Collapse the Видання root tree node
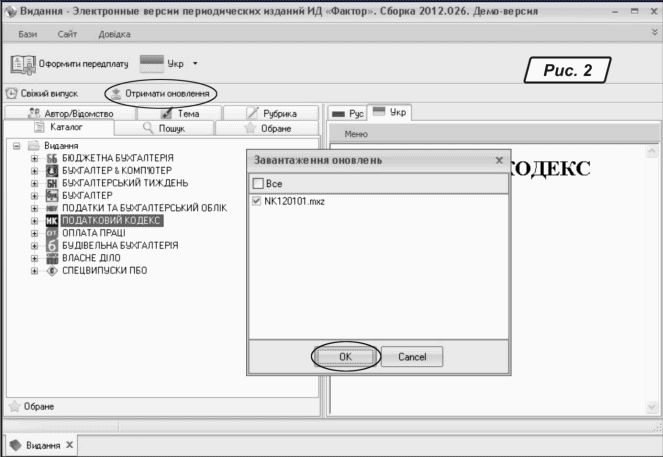The height and width of the screenshot is (457, 663). coord(18,147)
